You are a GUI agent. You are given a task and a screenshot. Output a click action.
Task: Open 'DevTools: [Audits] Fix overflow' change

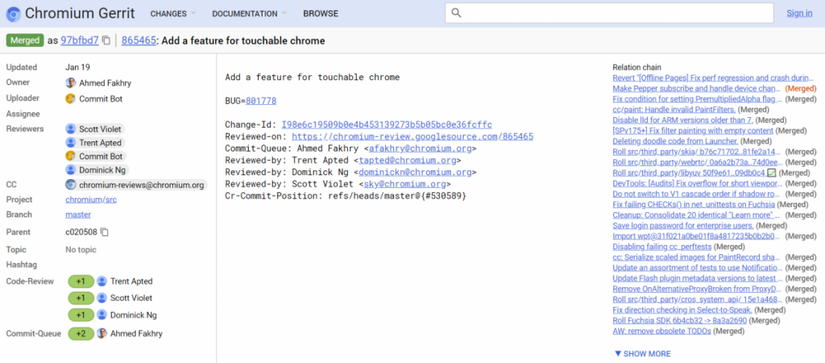[697, 184]
